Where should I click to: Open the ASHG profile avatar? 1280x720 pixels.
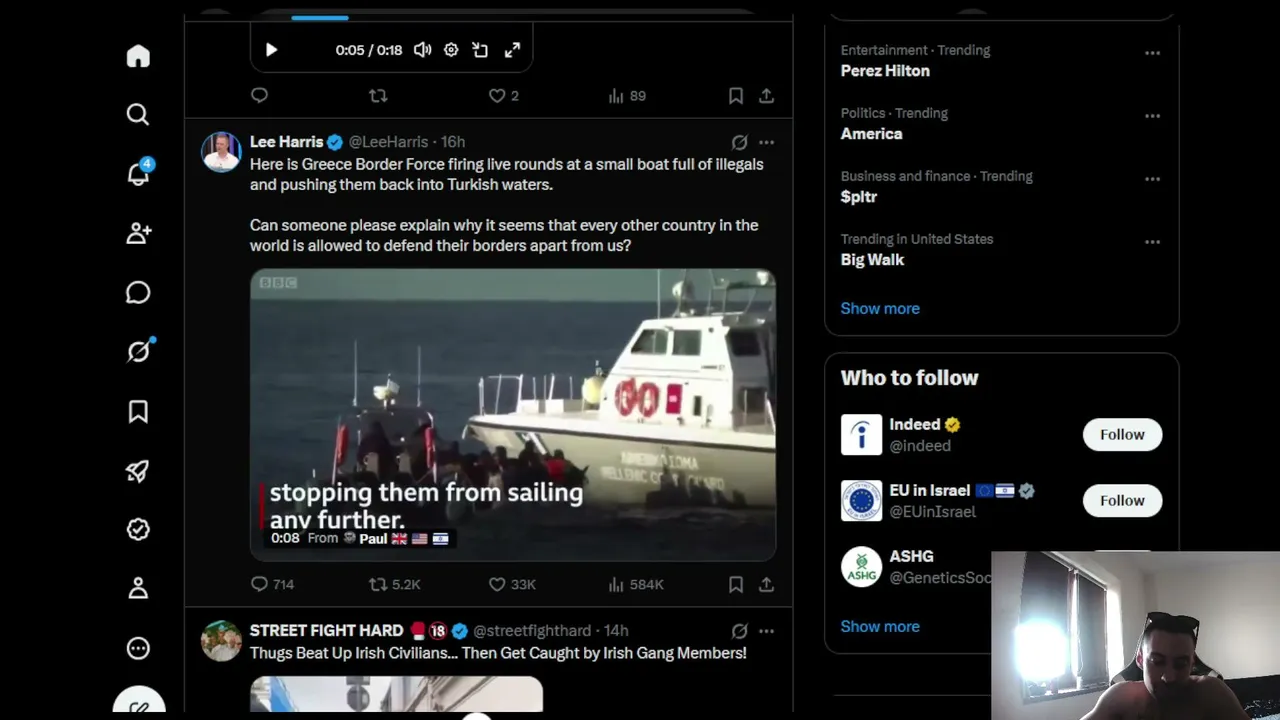coord(861,567)
